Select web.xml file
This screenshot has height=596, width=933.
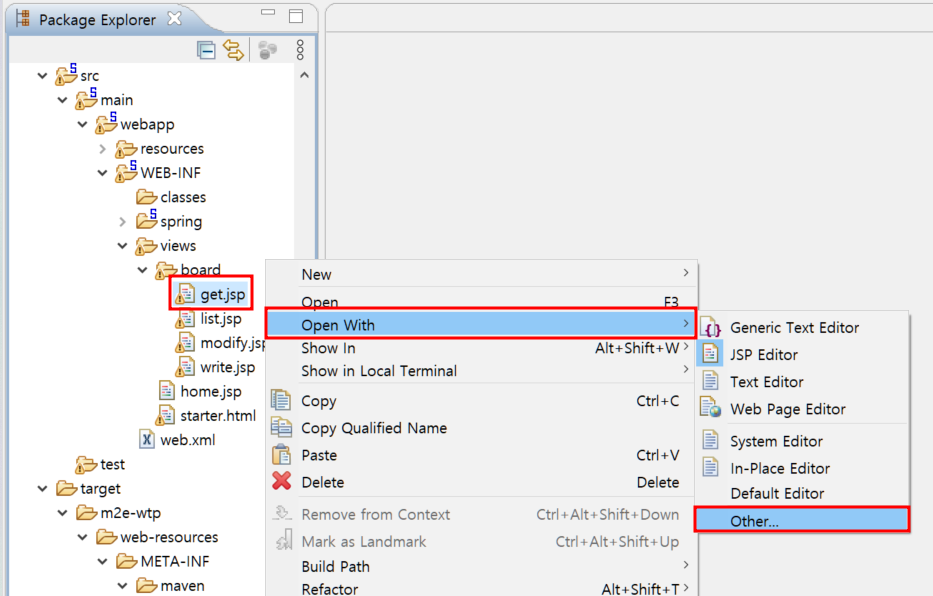click(x=187, y=440)
